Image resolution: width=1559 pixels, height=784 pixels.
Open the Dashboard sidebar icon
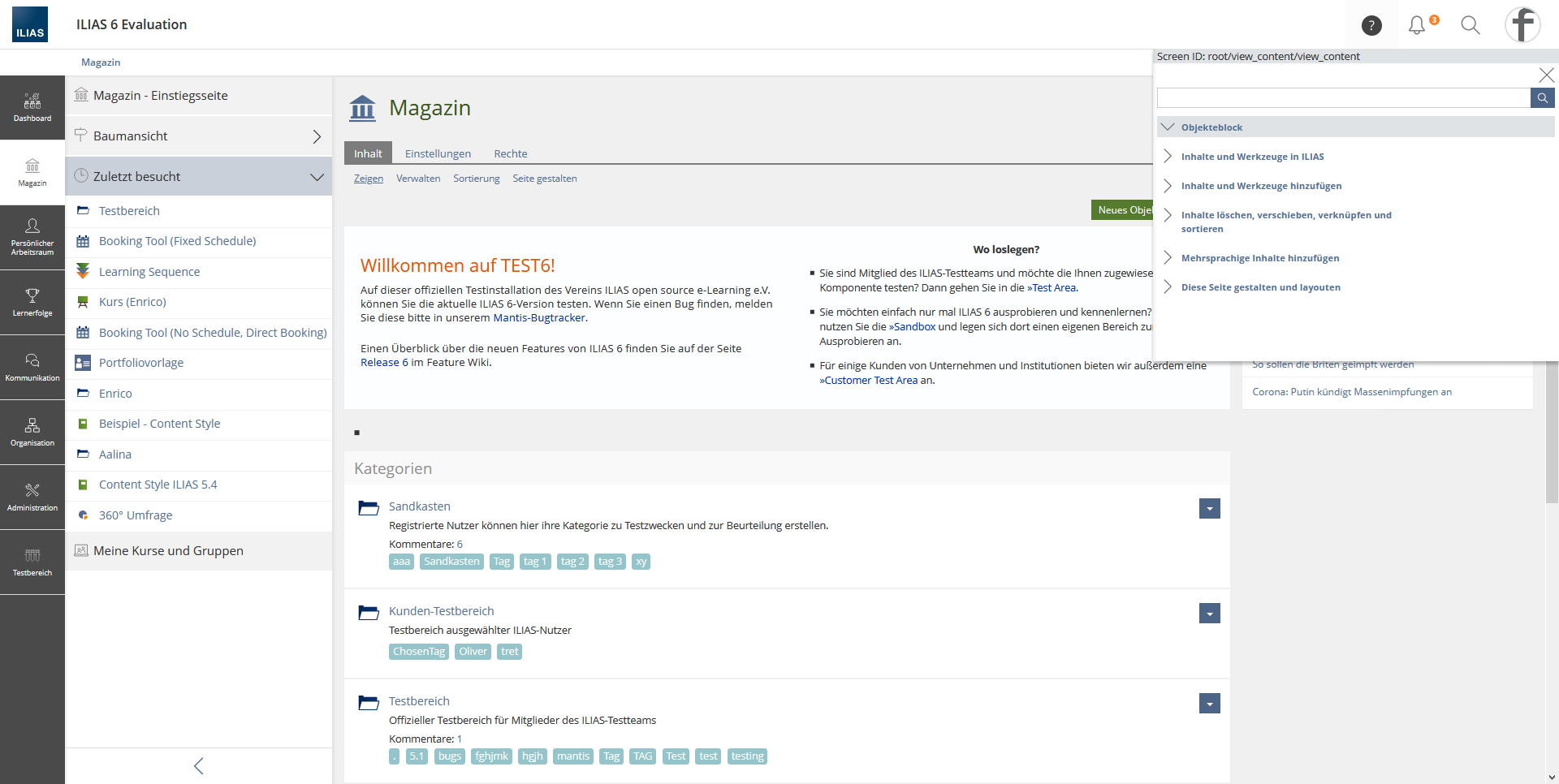tap(32, 107)
